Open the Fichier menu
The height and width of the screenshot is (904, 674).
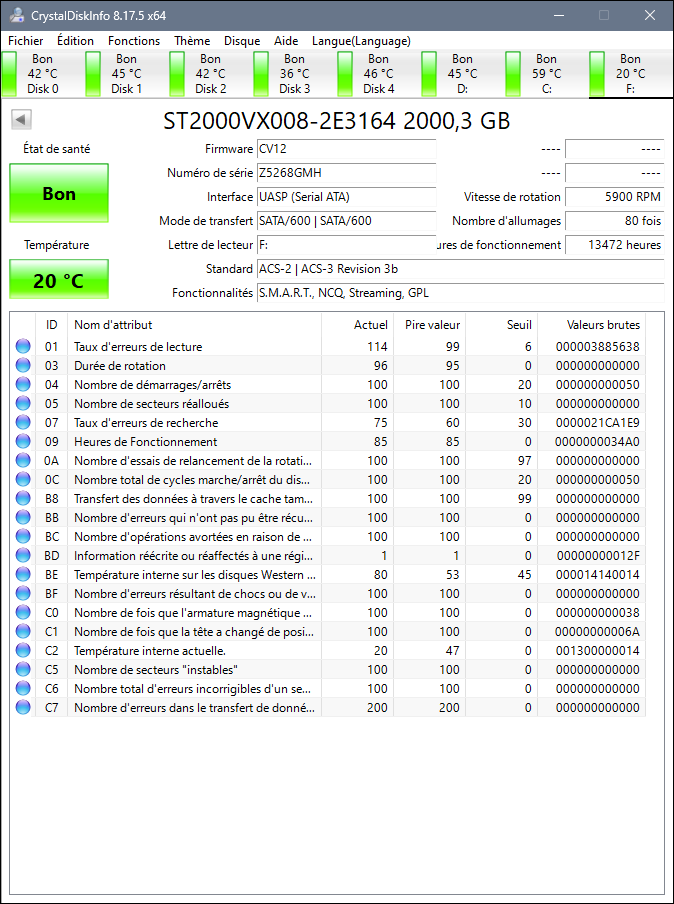point(26,41)
